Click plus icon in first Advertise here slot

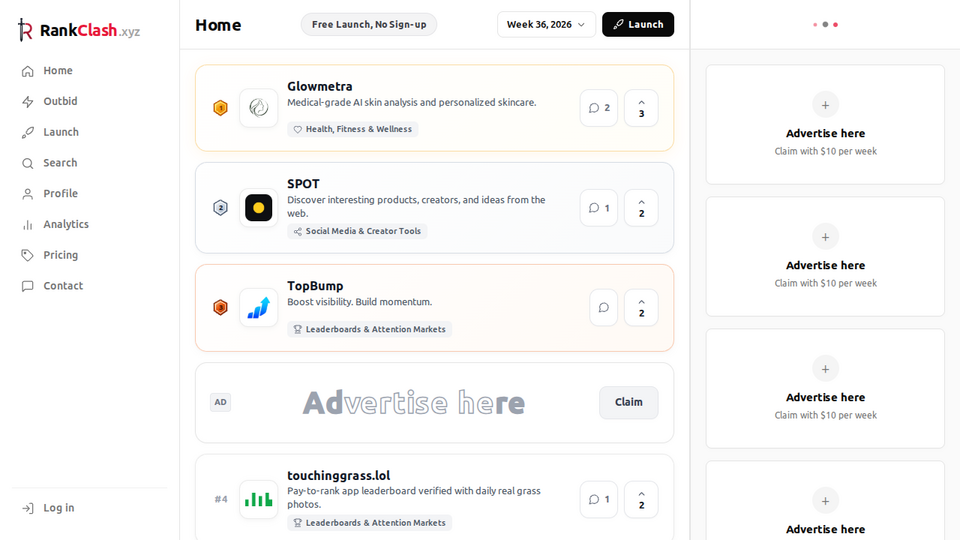(825, 105)
